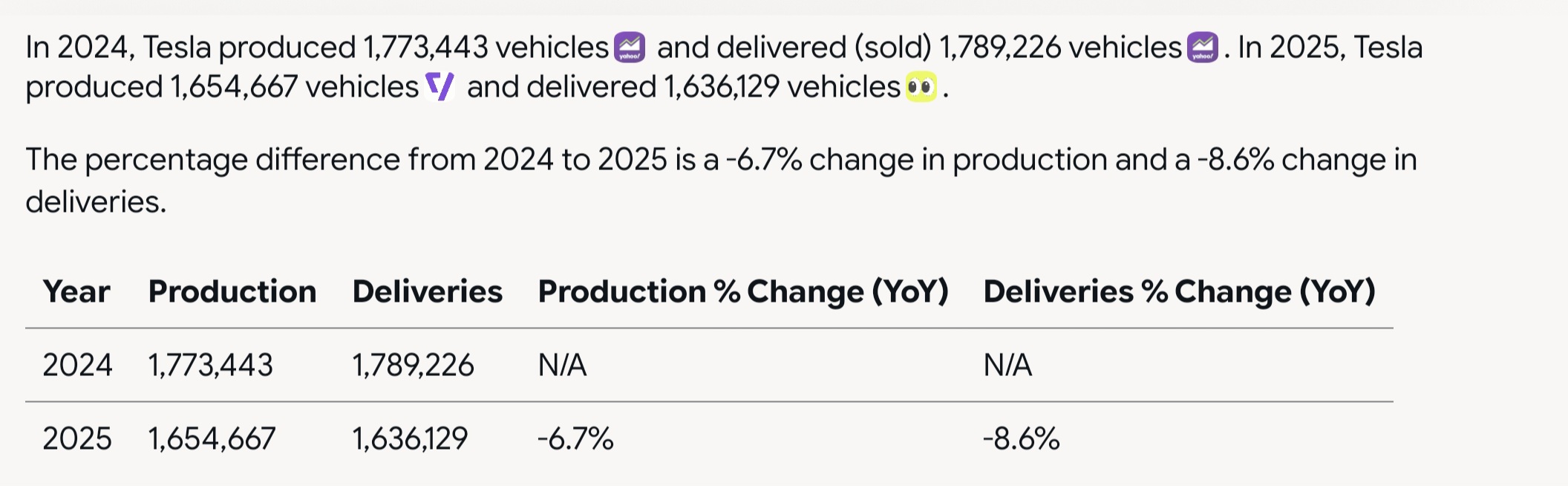Click the Deliveries column header
The width and height of the screenshot is (1568, 486).
coord(428,291)
